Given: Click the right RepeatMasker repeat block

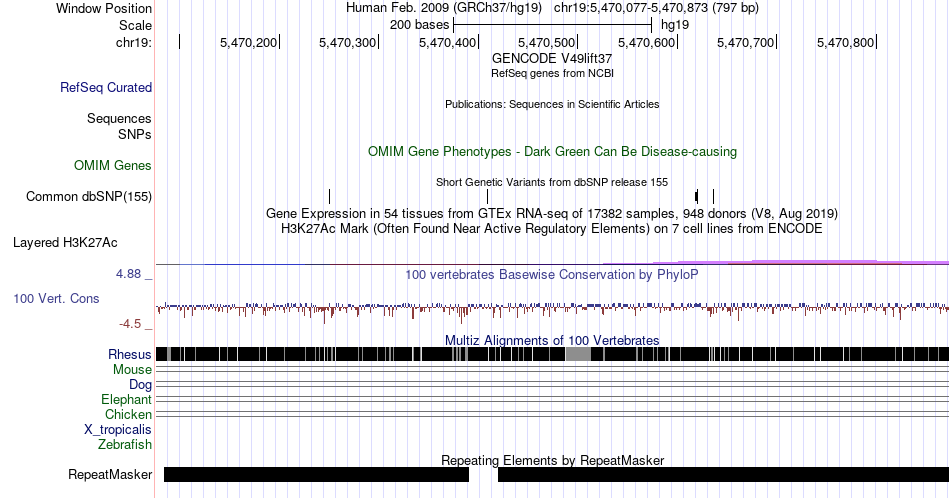Looking at the screenshot, I should (723, 474).
